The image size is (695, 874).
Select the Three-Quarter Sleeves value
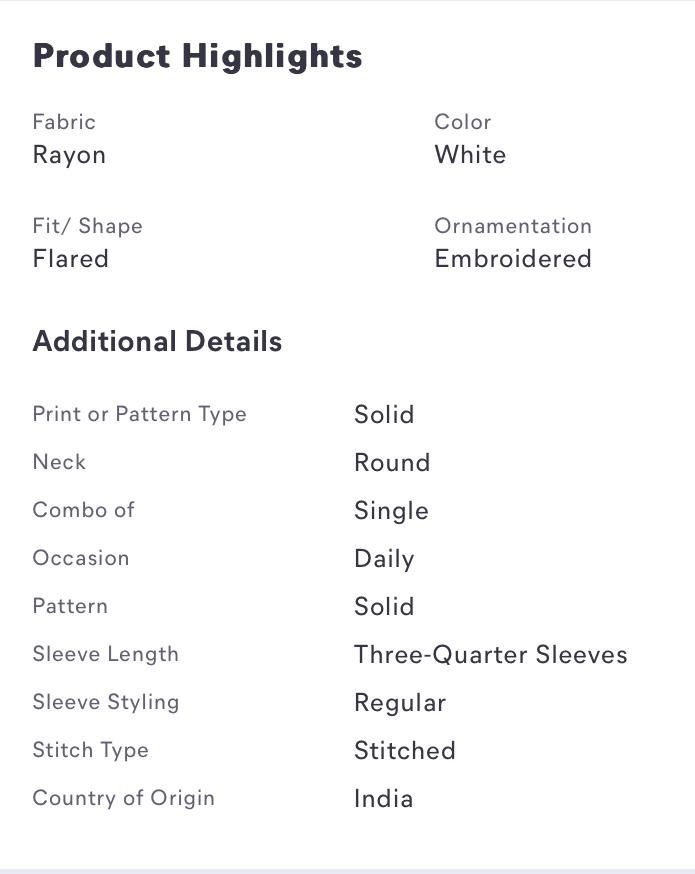pos(491,655)
